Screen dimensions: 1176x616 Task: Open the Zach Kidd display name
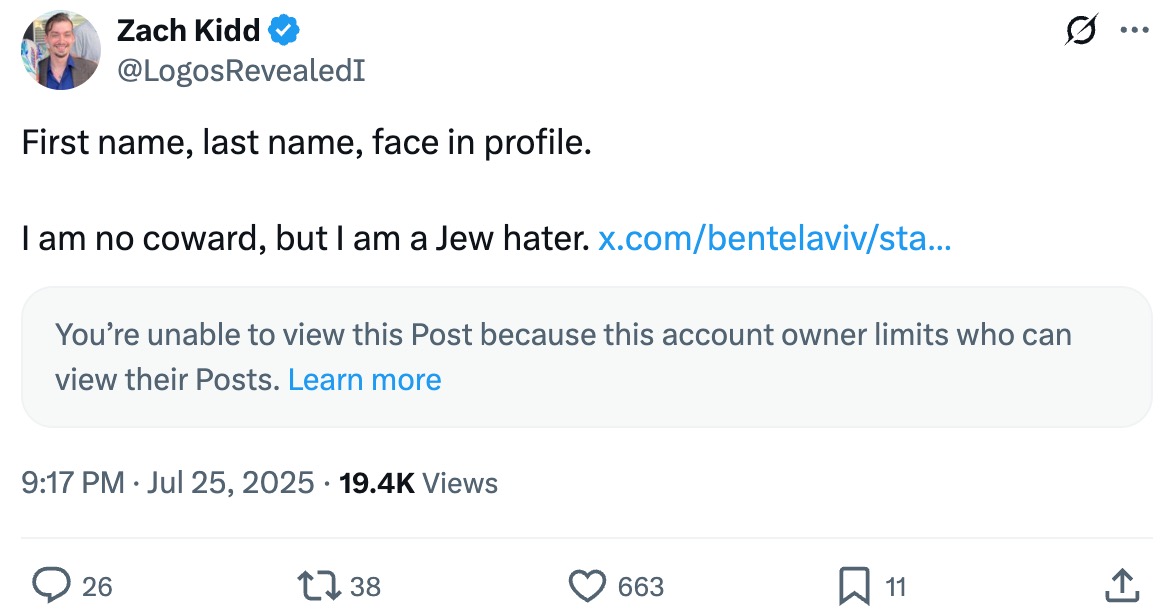pyautogui.click(x=188, y=32)
